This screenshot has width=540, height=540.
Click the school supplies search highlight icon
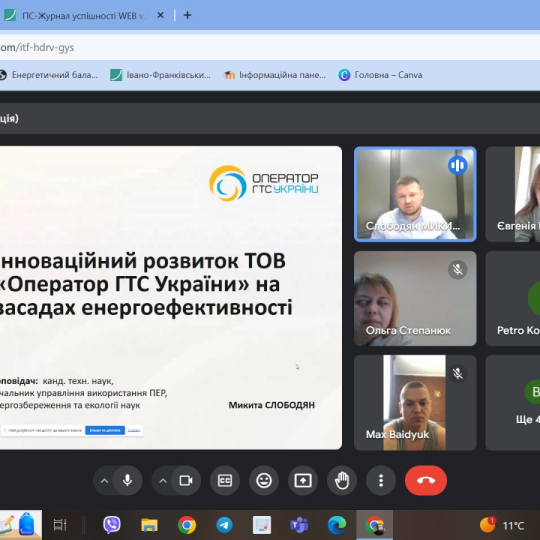pos(21,525)
